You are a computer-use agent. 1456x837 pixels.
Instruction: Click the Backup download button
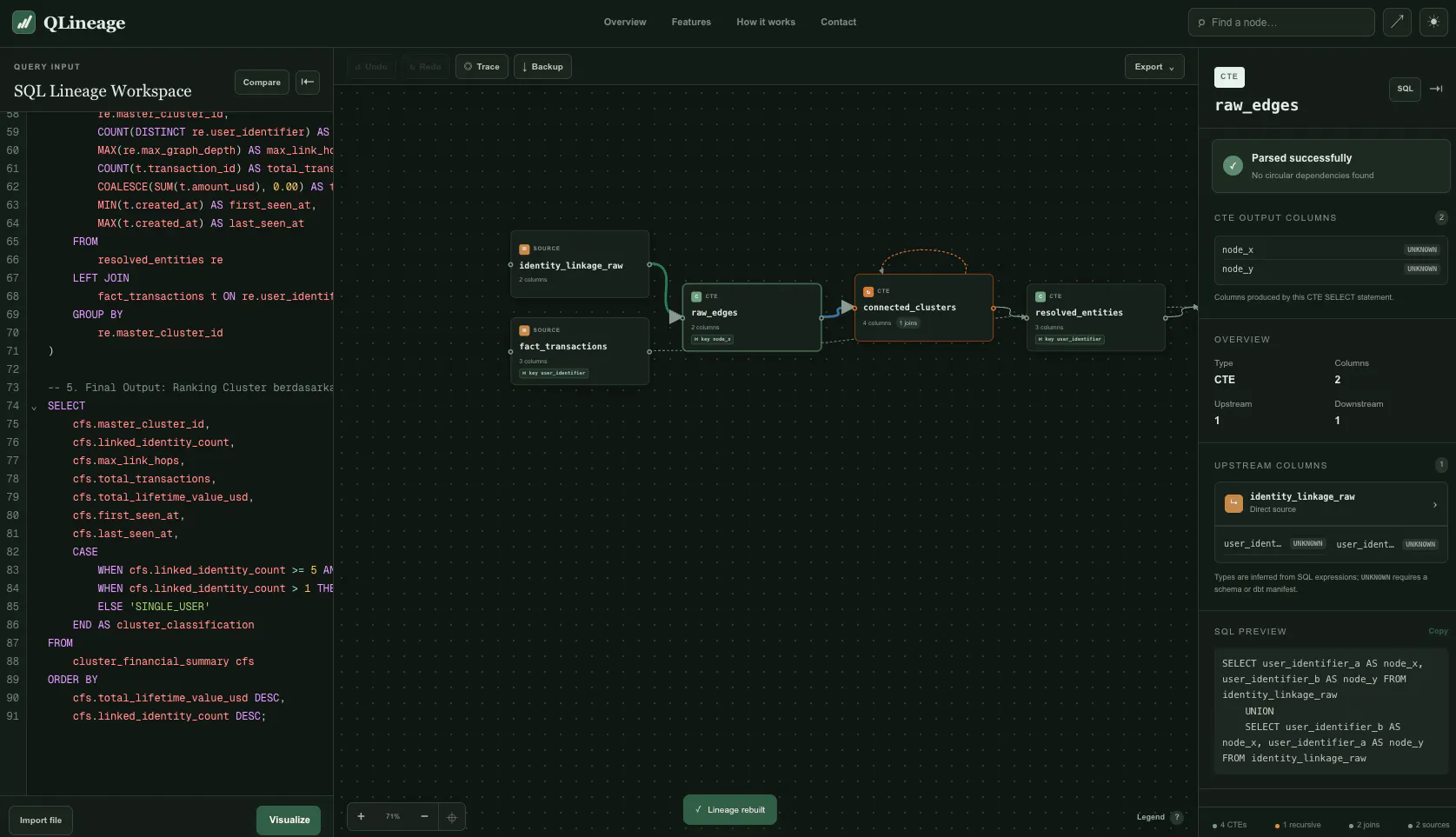click(x=542, y=67)
